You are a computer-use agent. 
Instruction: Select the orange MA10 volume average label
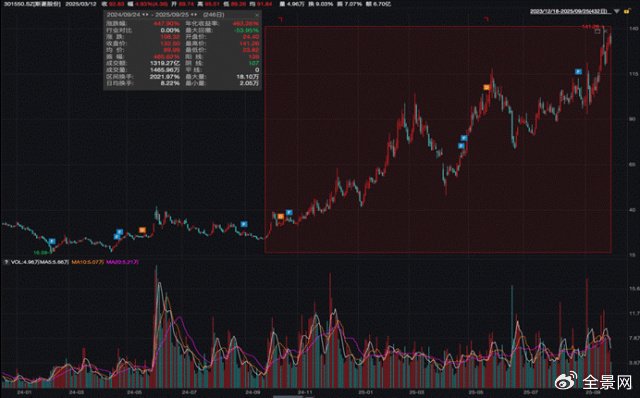tap(88, 262)
